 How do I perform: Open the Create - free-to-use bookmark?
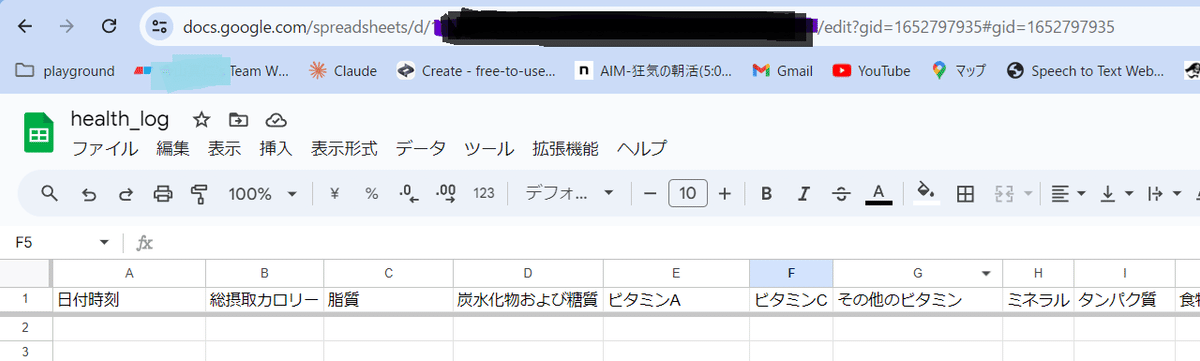(x=475, y=71)
